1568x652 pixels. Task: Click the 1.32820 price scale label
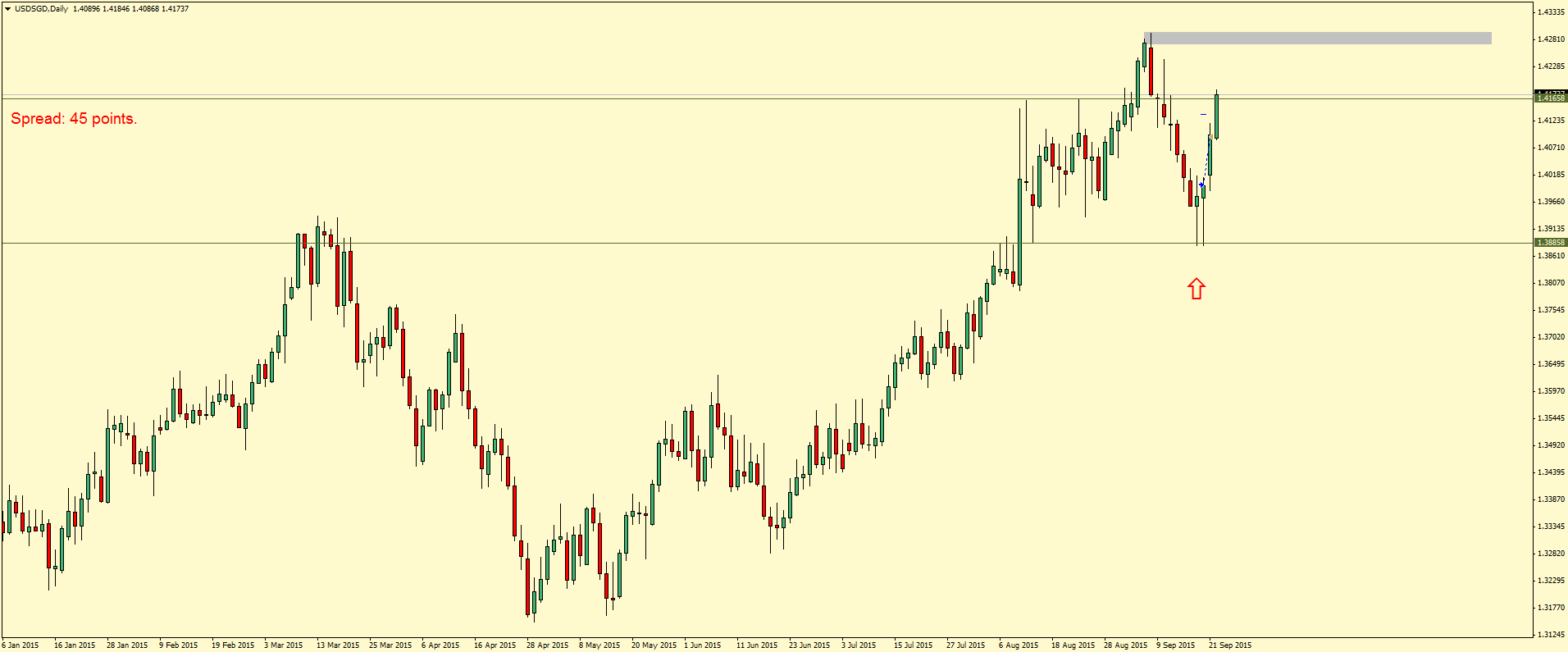coord(1552,554)
